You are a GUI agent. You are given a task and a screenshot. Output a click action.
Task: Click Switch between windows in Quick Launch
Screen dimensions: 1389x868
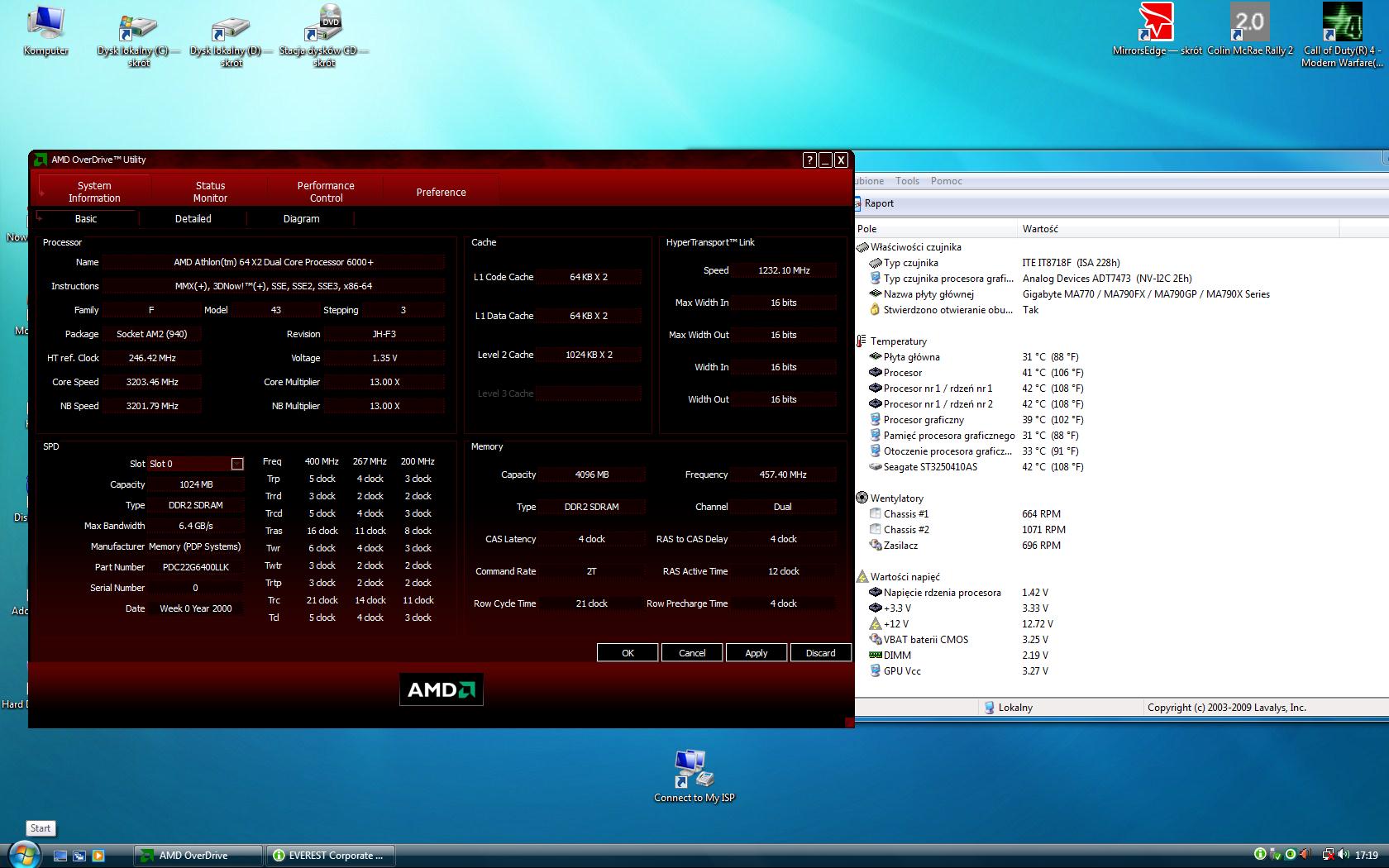coord(79,856)
